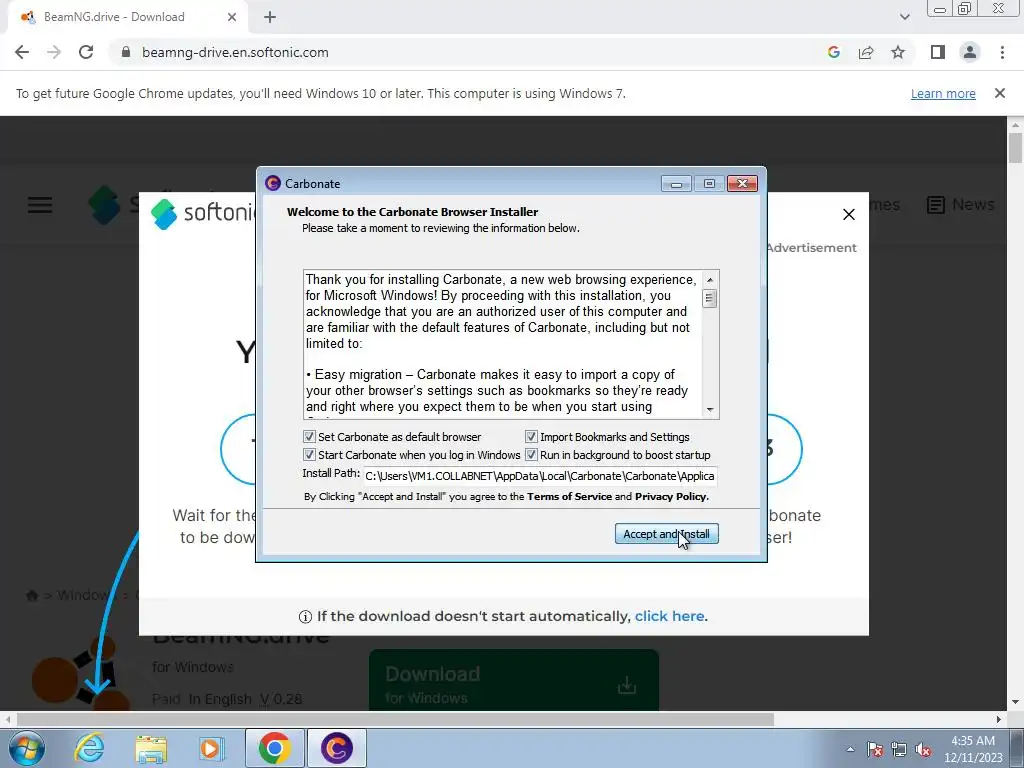Launch Internet Explorer from taskbar
1024x768 pixels.
[x=89, y=748]
